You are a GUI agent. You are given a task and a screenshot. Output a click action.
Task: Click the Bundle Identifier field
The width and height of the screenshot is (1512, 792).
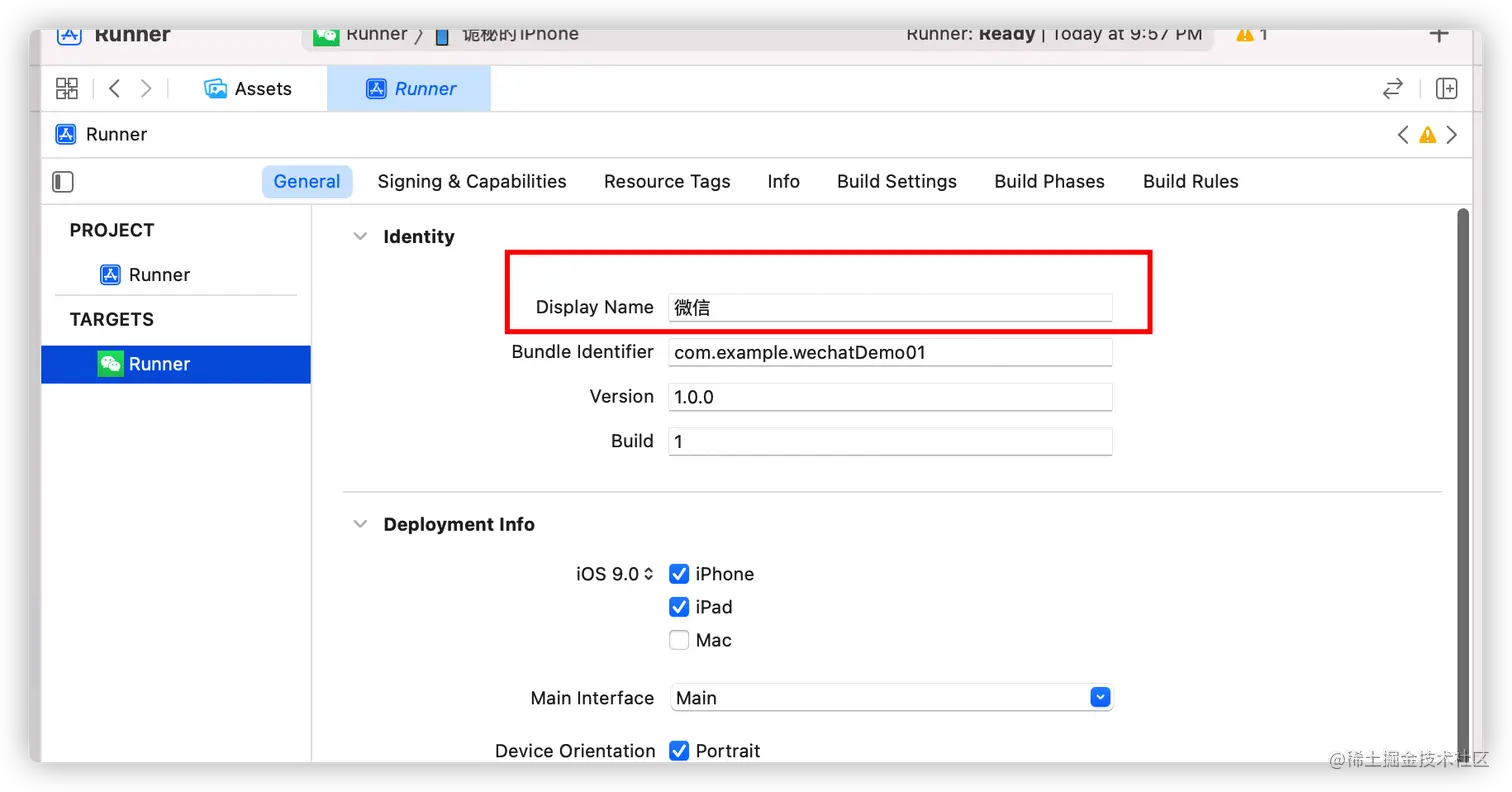pos(890,352)
